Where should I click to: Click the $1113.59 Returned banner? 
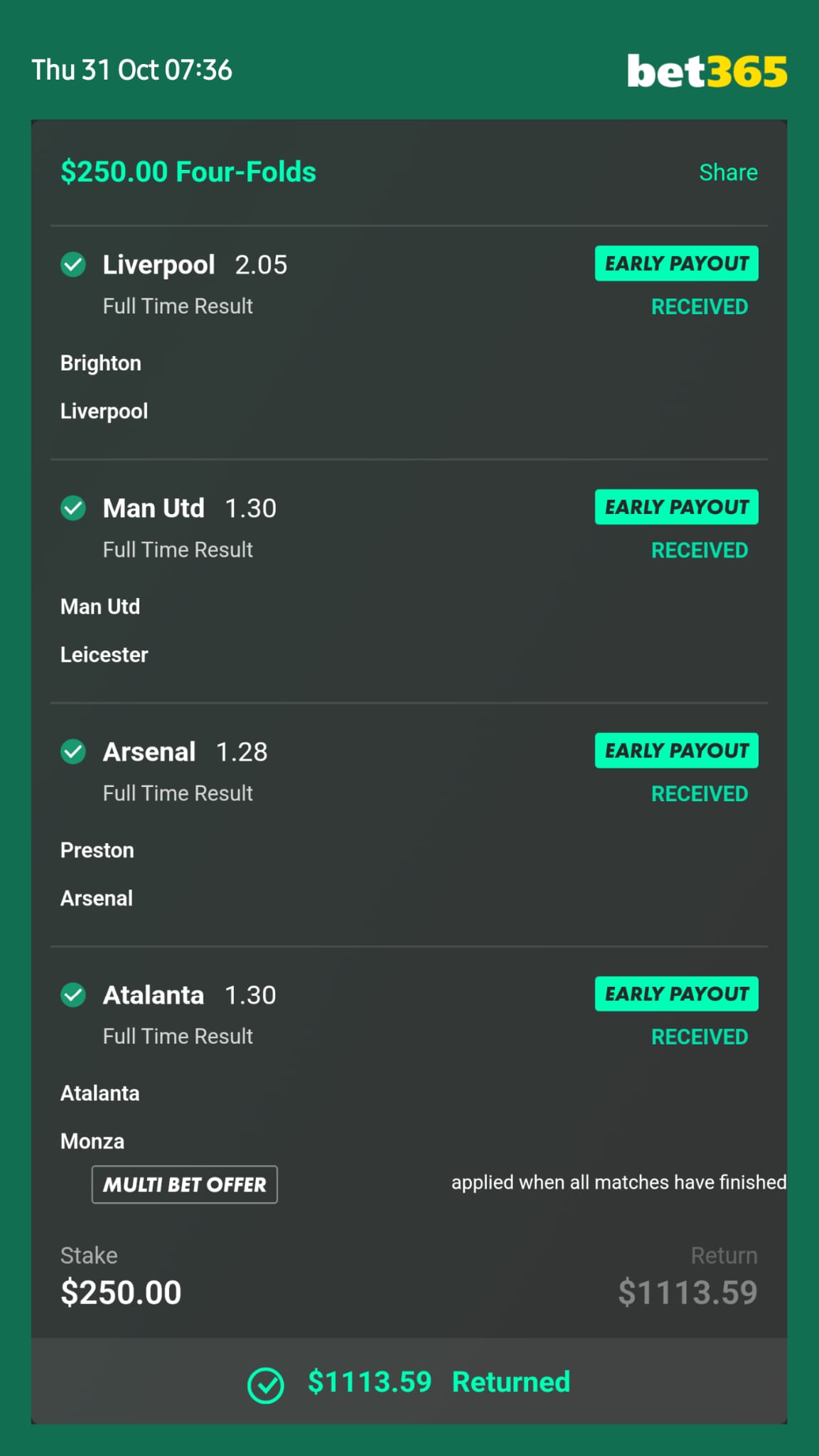(409, 1381)
